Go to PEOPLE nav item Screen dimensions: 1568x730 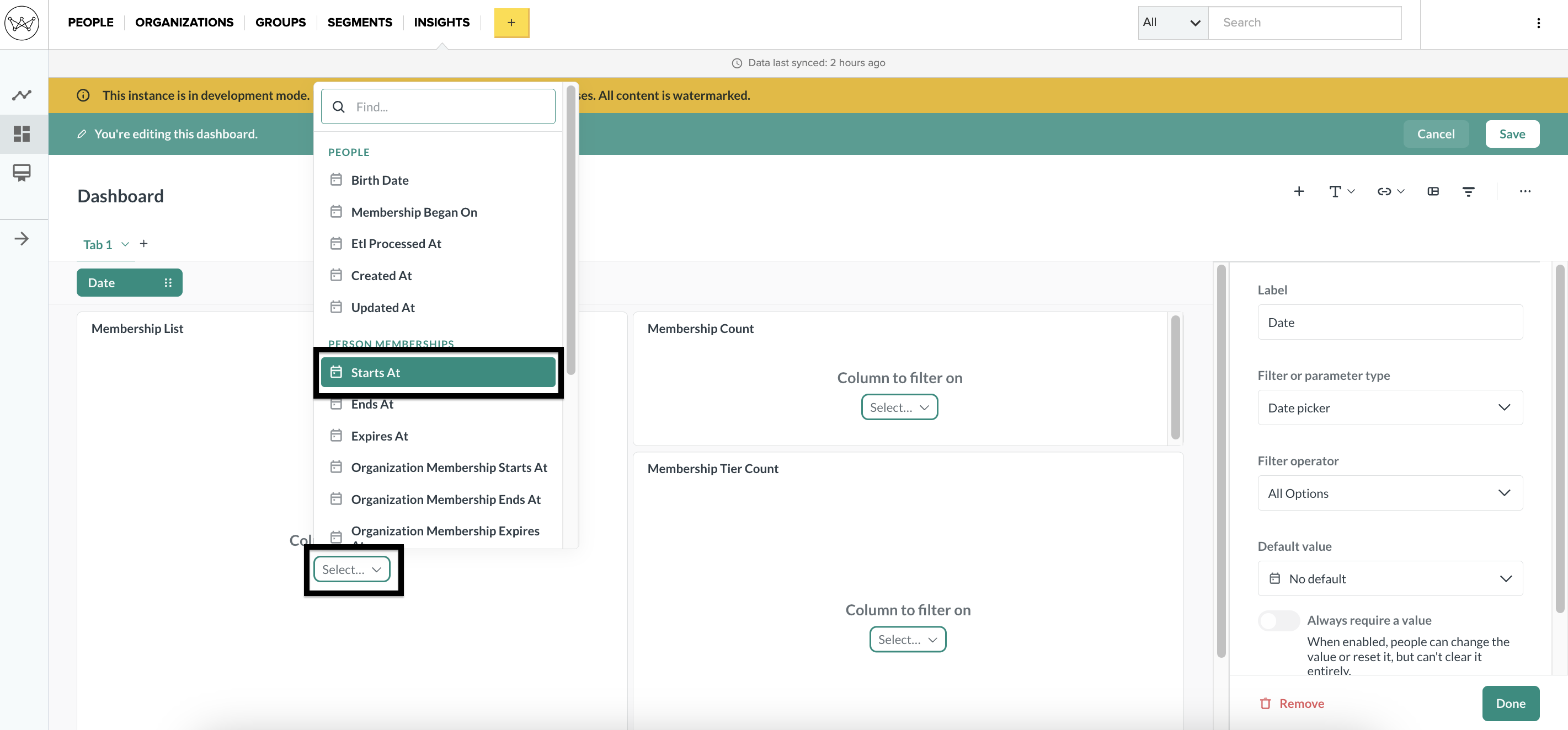coord(90,23)
